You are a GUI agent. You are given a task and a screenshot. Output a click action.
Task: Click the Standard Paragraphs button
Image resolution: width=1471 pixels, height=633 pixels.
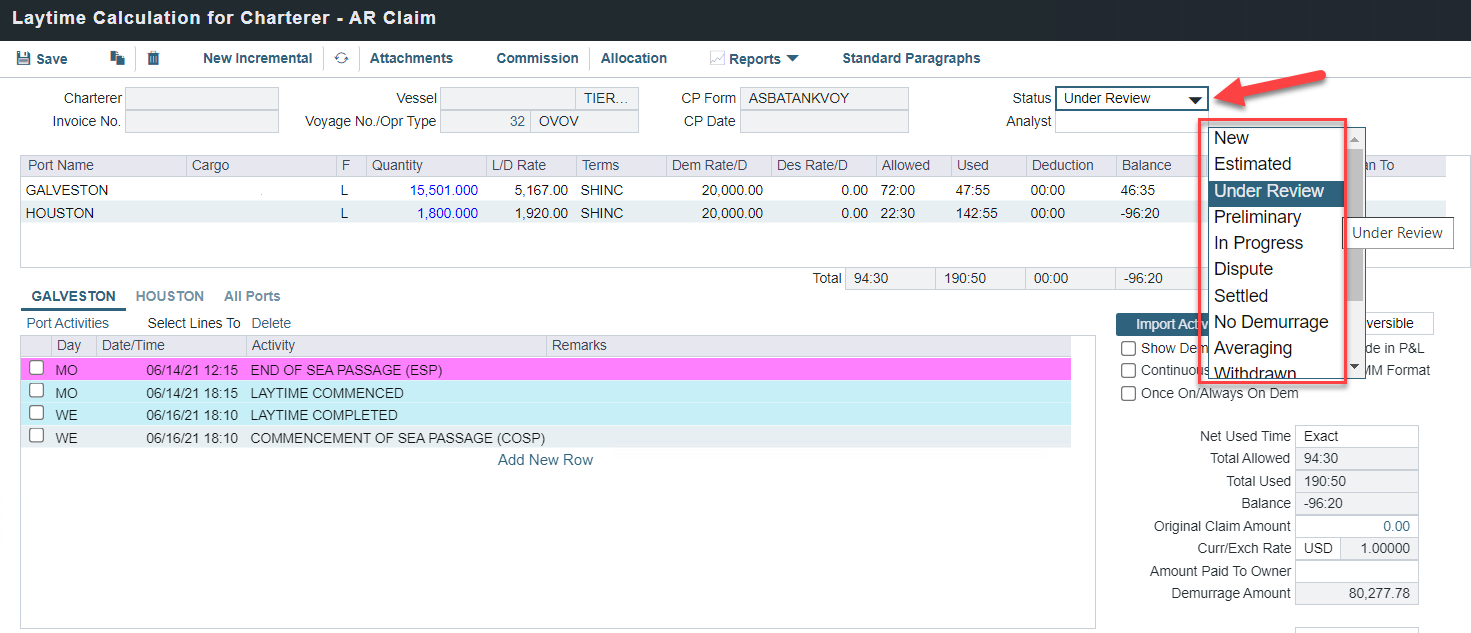(x=911, y=59)
